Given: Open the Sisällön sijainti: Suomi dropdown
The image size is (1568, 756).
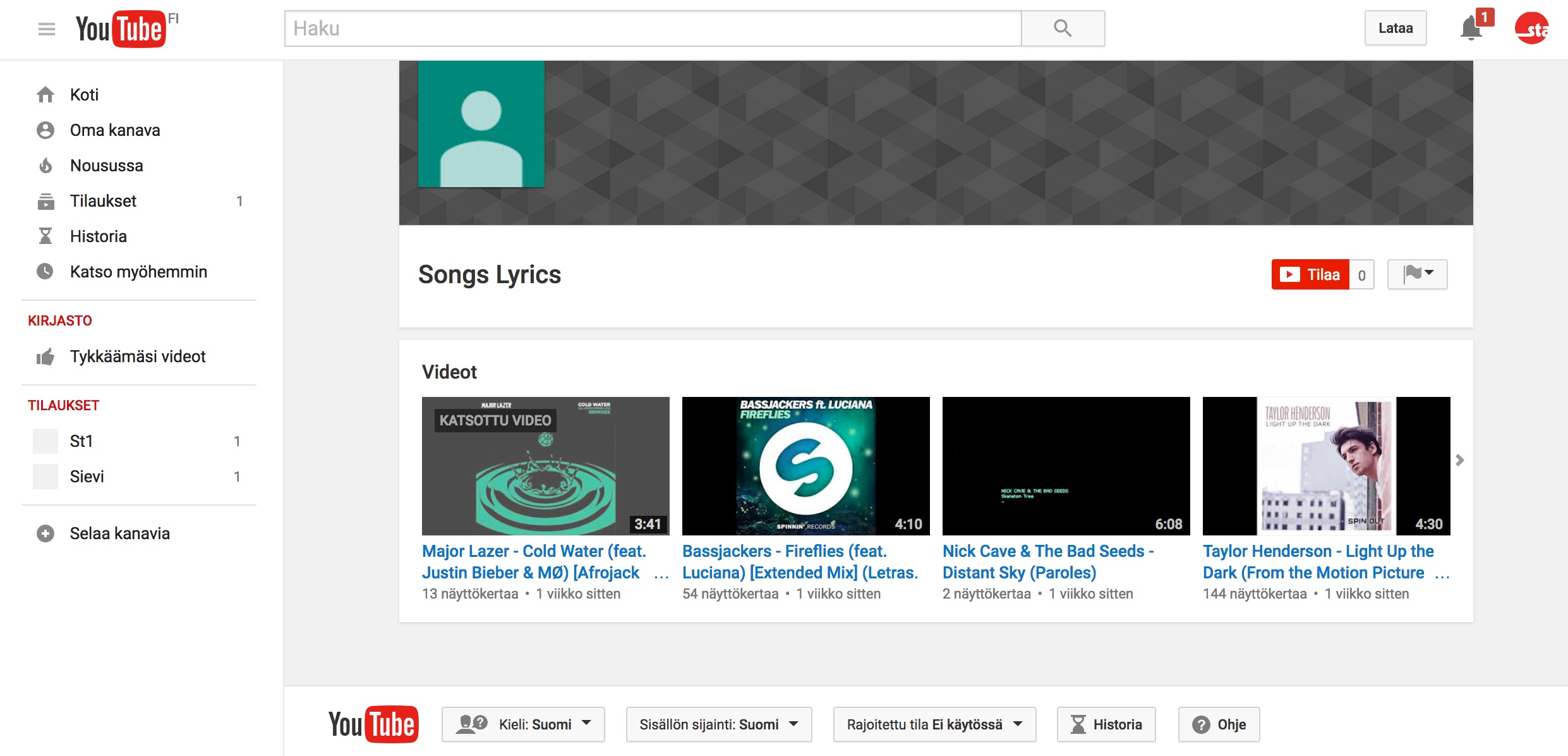Looking at the screenshot, I should pos(719,724).
